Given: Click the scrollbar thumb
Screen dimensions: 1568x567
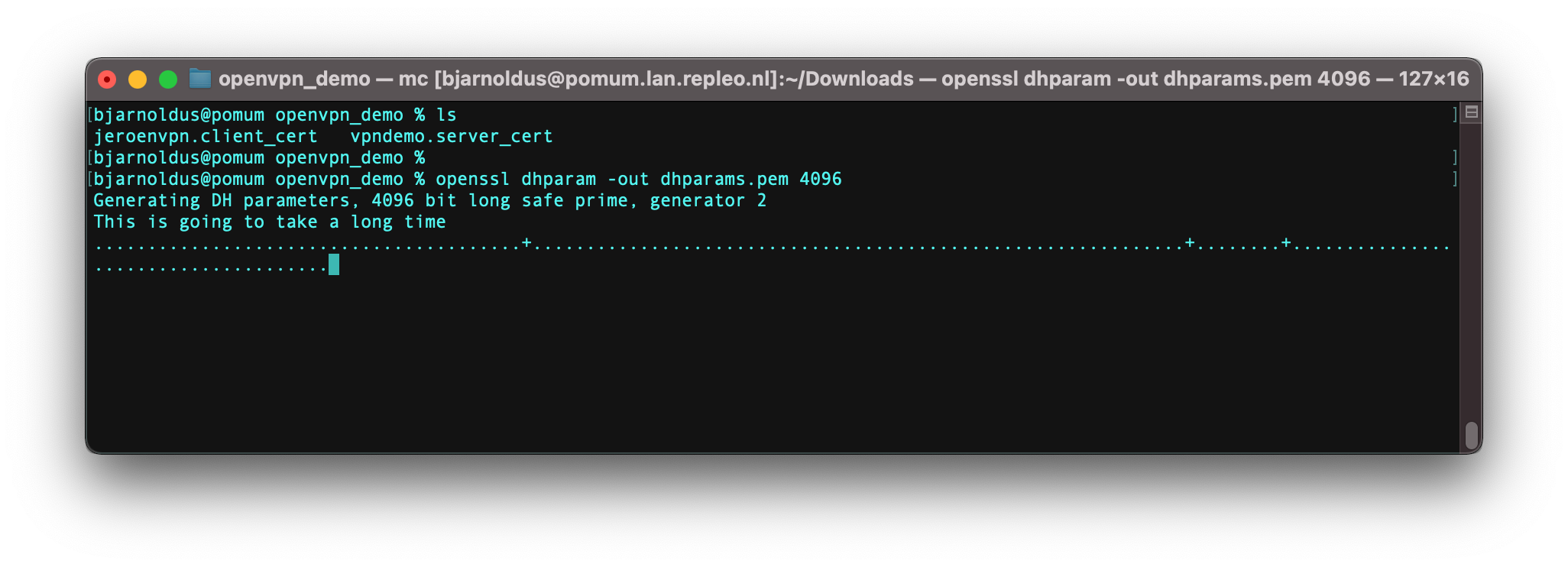Looking at the screenshot, I should 1471,436.
